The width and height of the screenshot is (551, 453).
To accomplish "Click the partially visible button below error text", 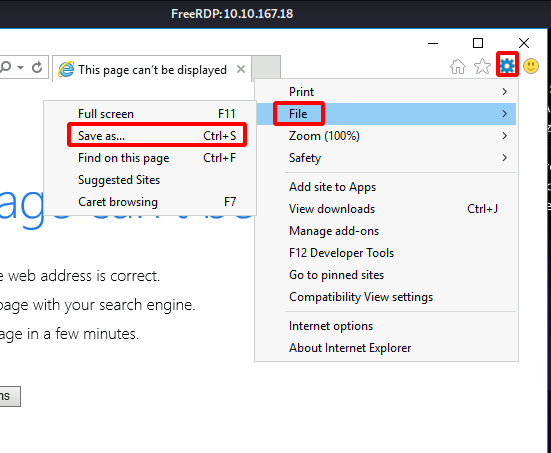I will coord(10,396).
